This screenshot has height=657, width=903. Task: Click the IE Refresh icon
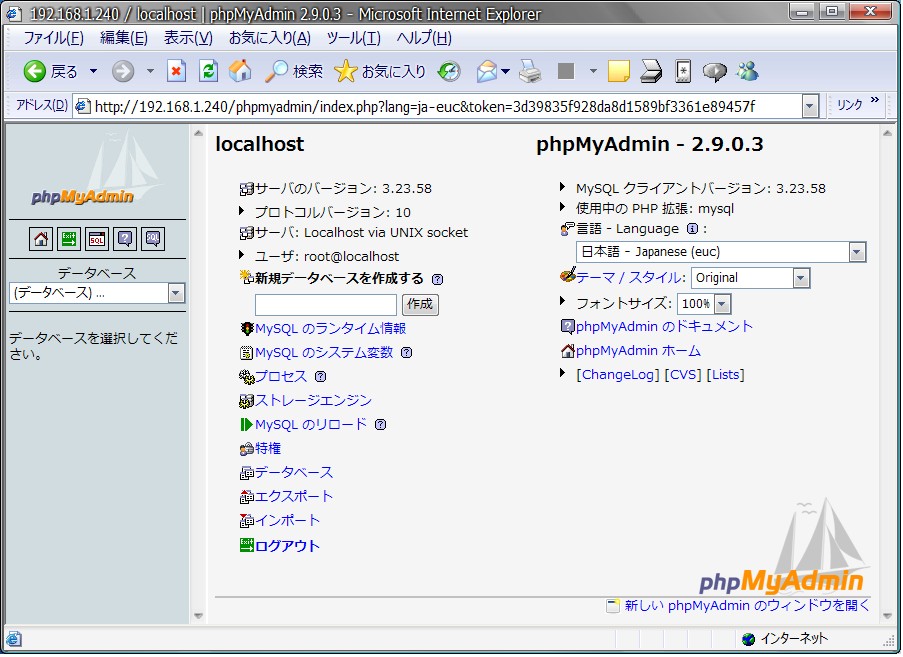click(x=208, y=71)
